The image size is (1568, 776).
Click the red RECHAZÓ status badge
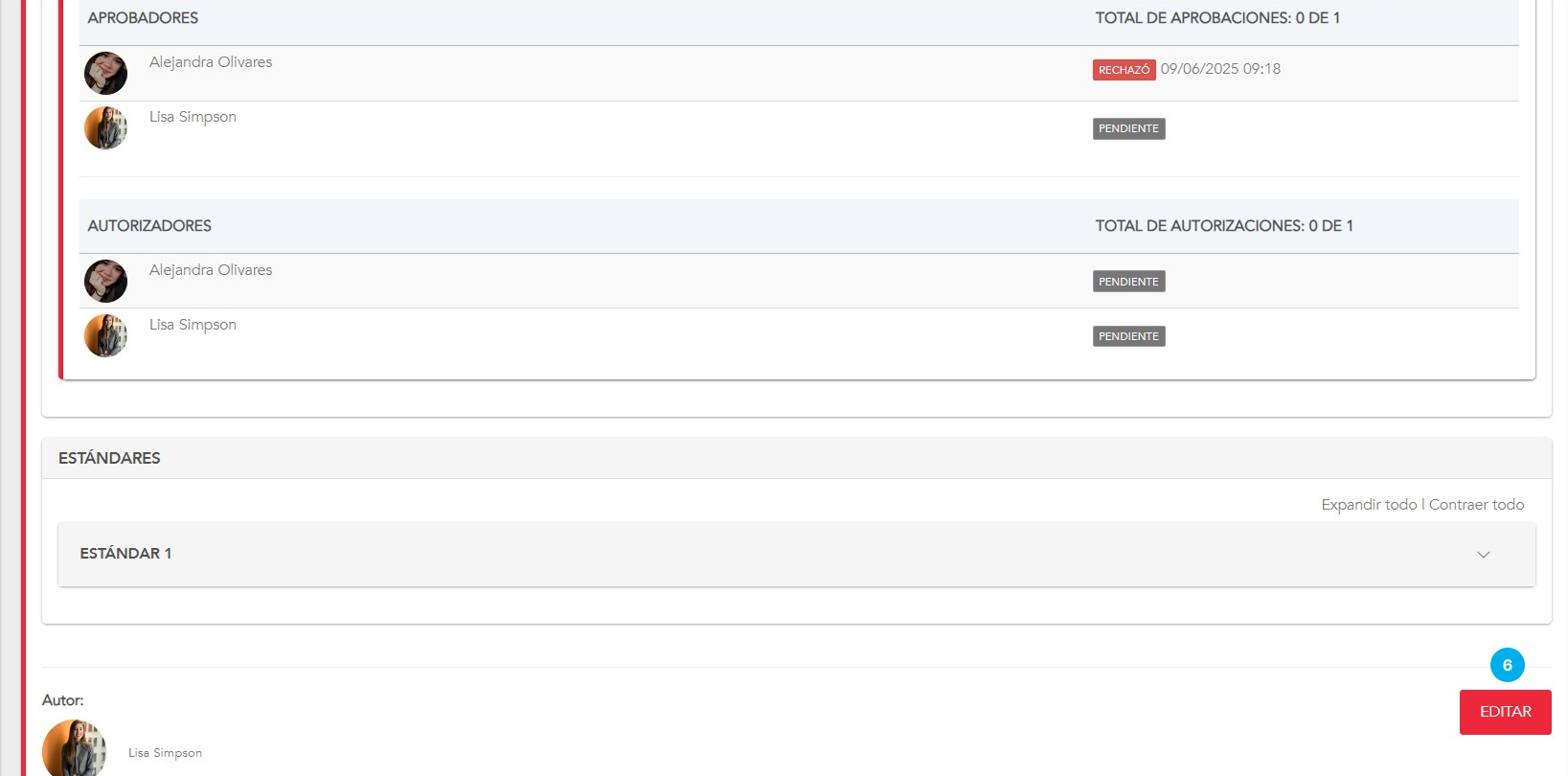(x=1124, y=70)
